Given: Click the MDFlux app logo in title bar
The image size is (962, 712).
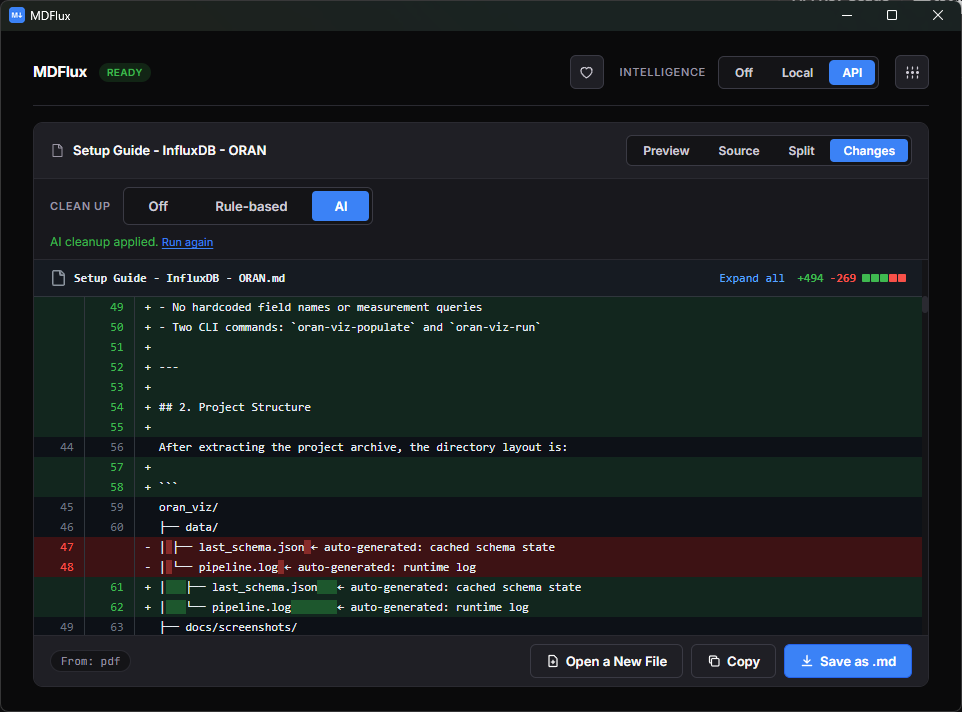Looking at the screenshot, I should (x=17, y=15).
